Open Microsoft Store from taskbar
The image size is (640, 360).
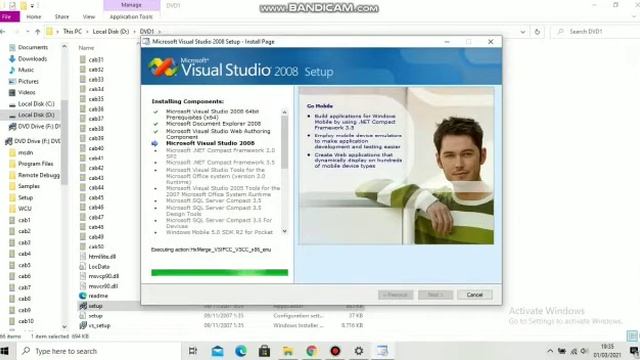coord(264,351)
